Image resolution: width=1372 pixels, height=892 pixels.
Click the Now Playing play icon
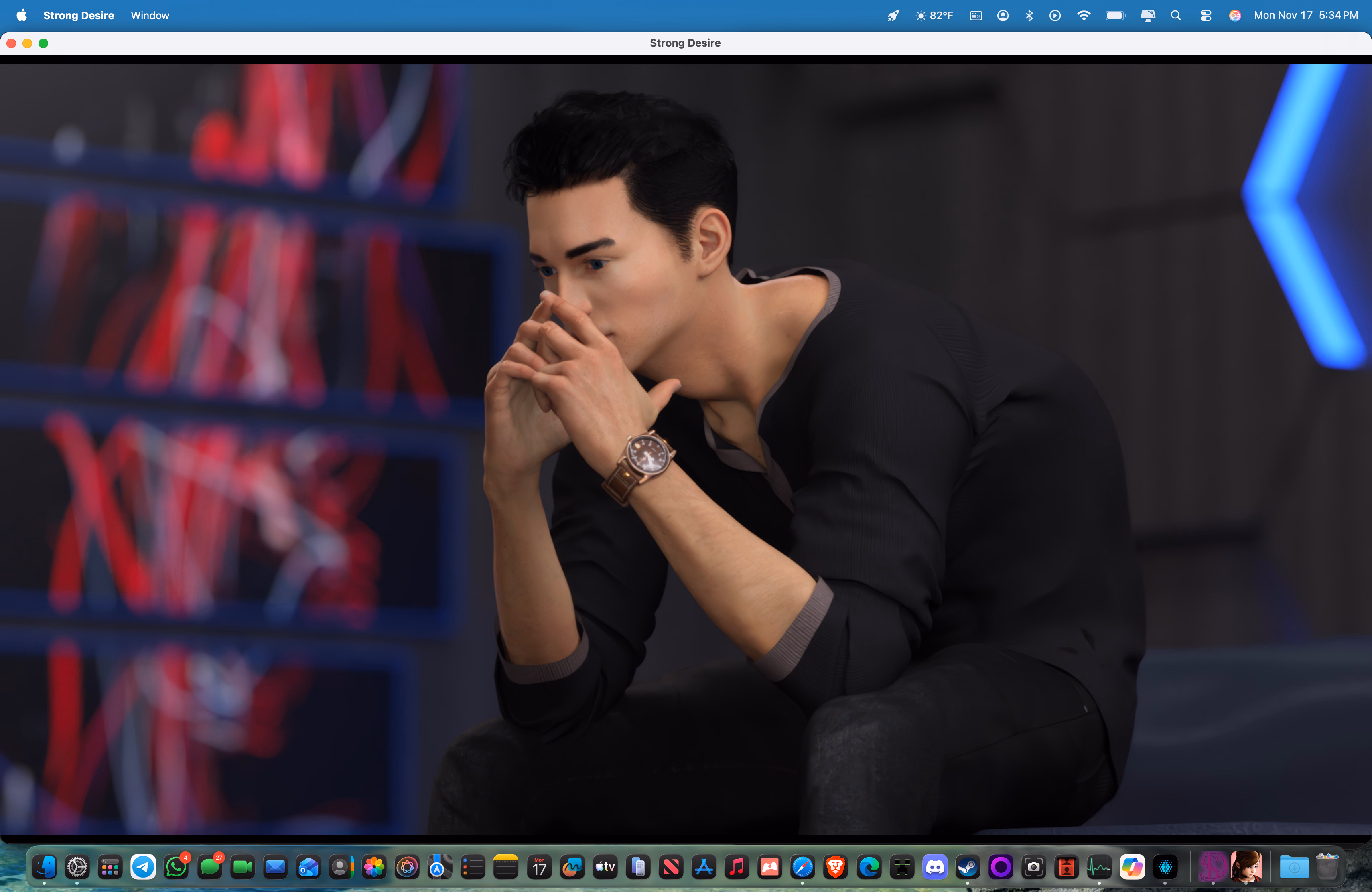[x=1055, y=16]
